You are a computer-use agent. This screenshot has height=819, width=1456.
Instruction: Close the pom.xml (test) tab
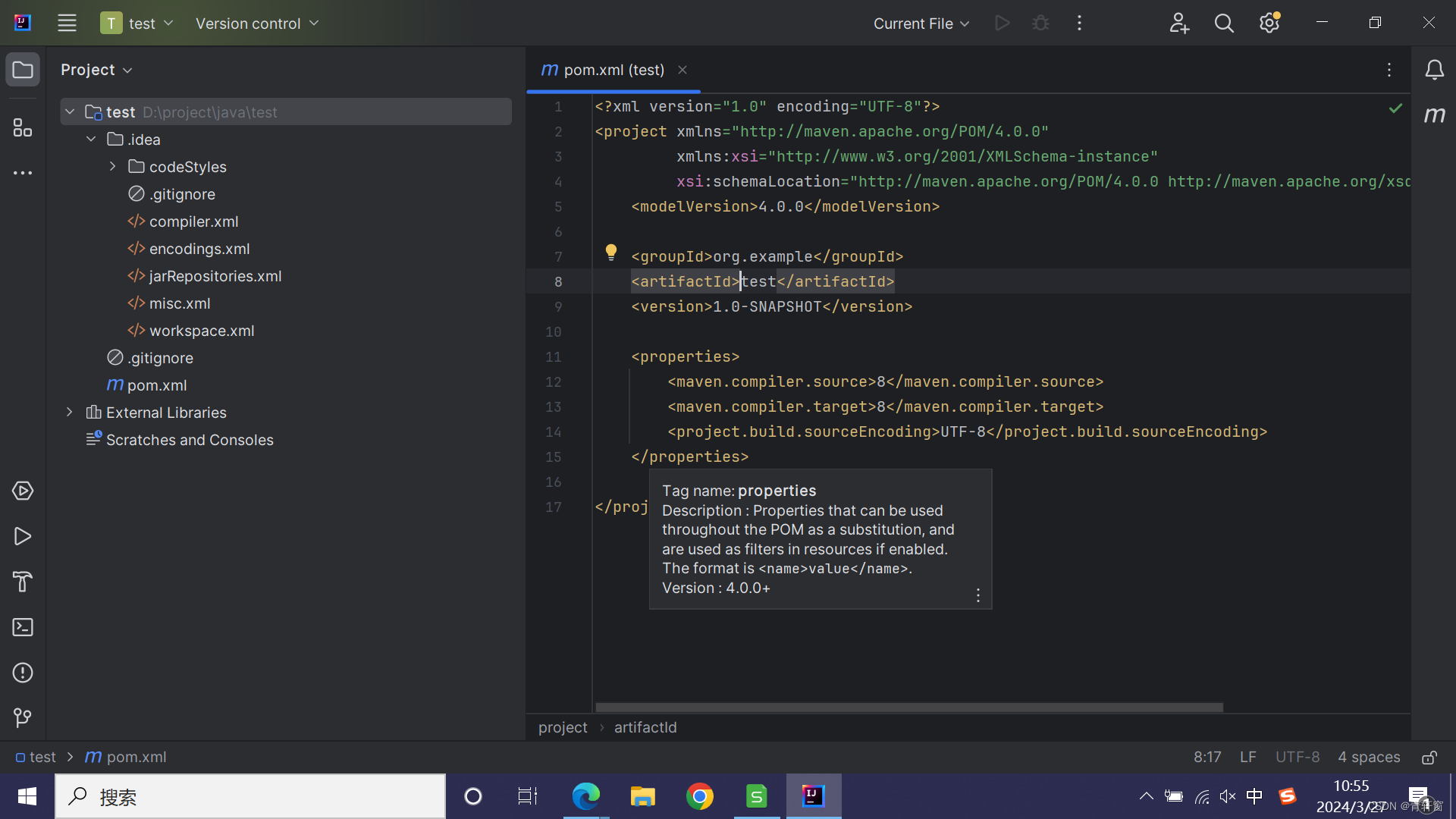pyautogui.click(x=682, y=70)
